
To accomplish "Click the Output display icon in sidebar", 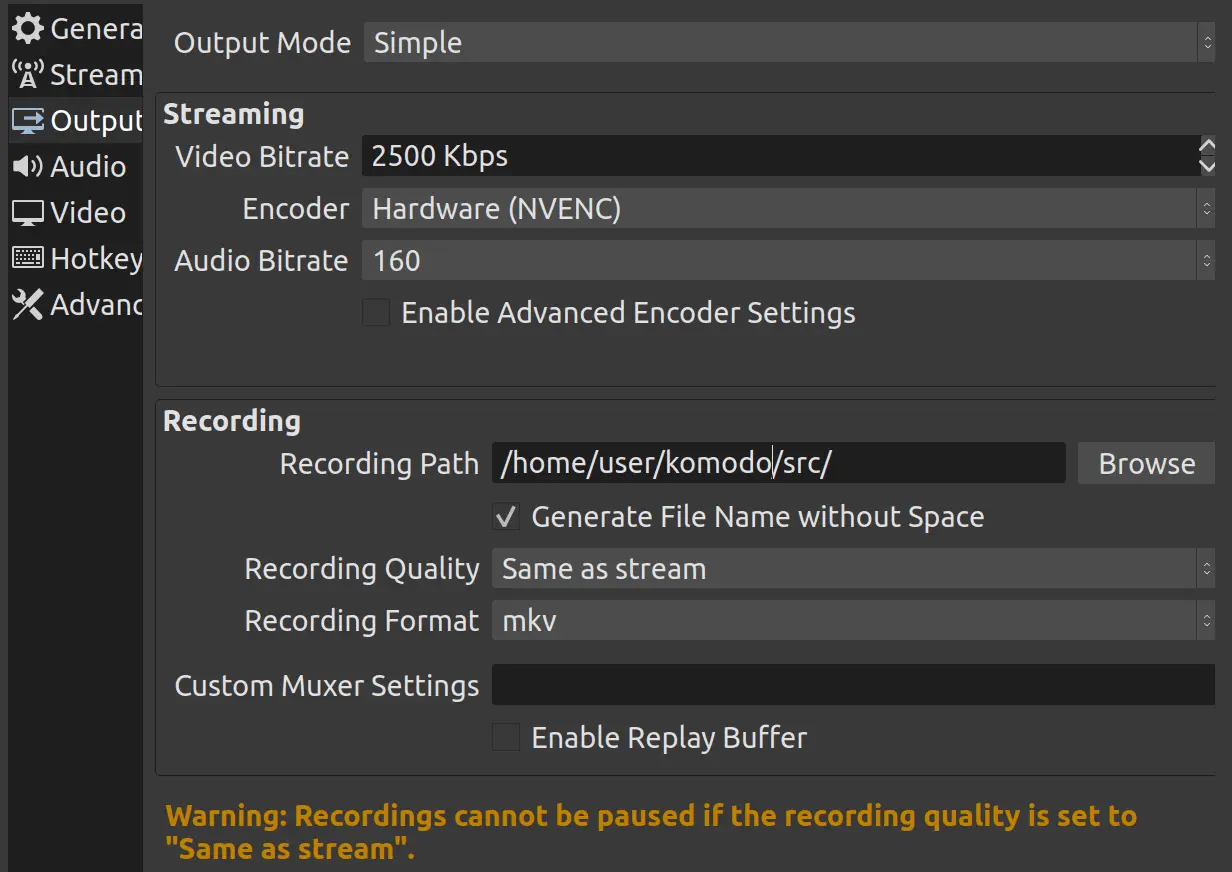I will [x=26, y=120].
